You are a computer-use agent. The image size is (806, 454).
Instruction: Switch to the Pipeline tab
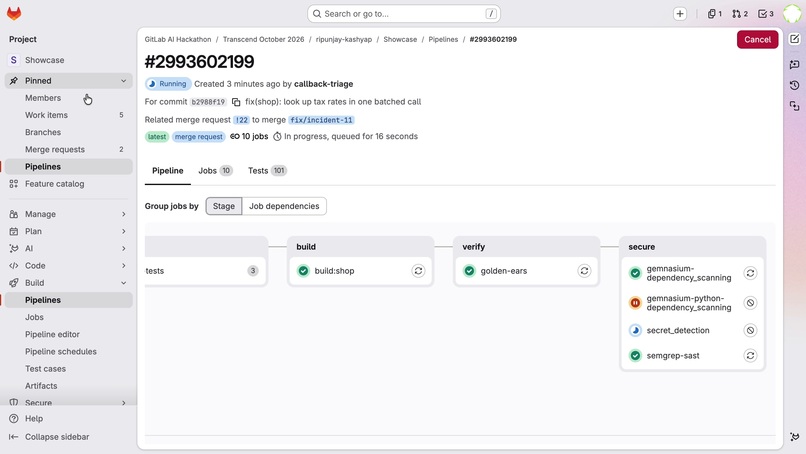tap(168, 171)
